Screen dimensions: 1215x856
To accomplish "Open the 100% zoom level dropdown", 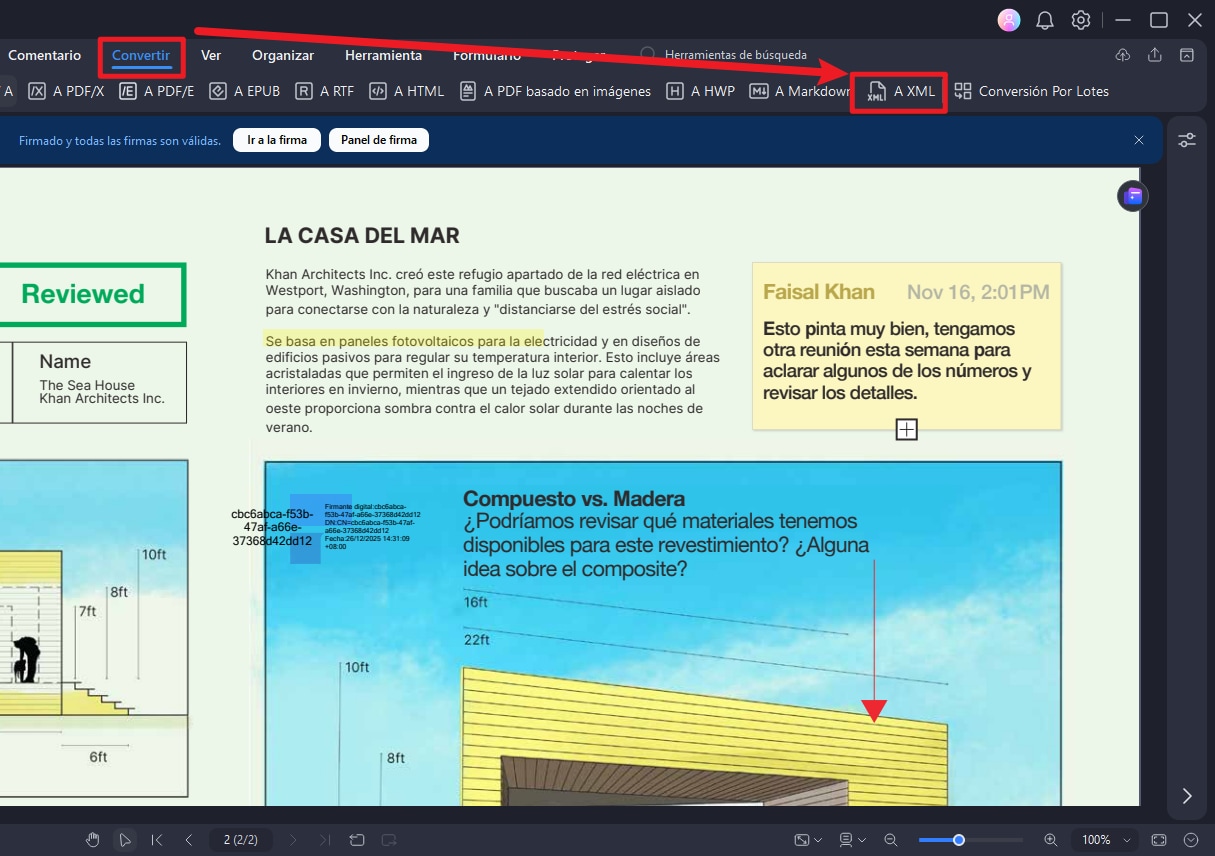I will coord(1106,840).
